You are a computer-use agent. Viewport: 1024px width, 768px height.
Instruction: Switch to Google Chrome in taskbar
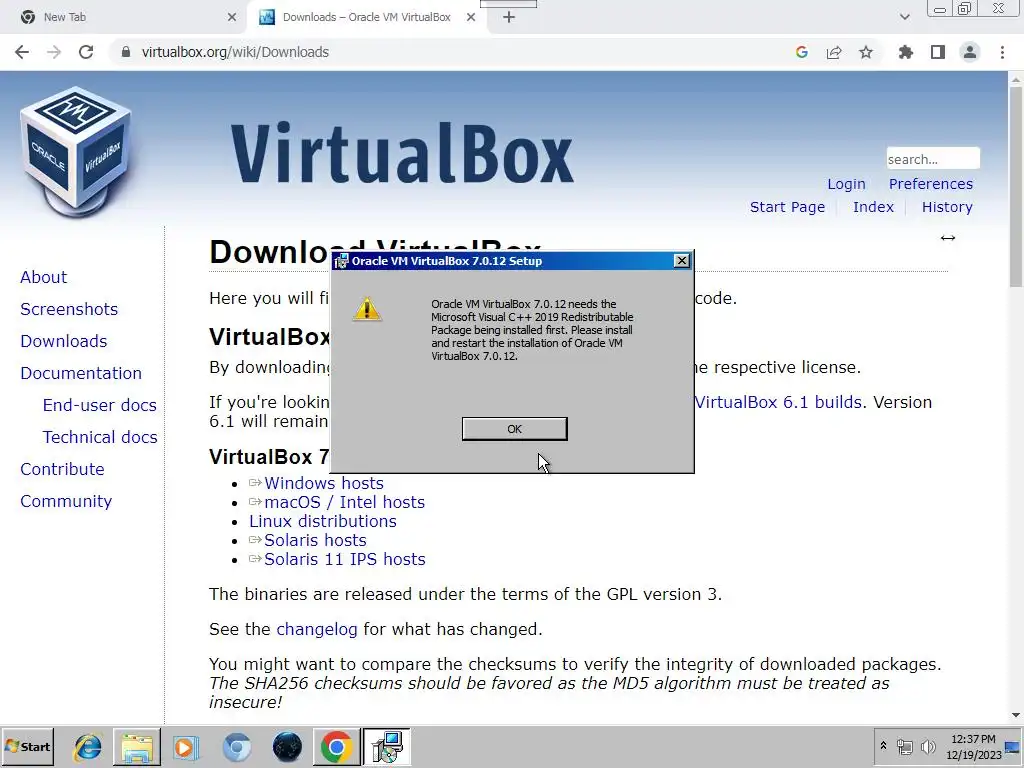tap(336, 746)
